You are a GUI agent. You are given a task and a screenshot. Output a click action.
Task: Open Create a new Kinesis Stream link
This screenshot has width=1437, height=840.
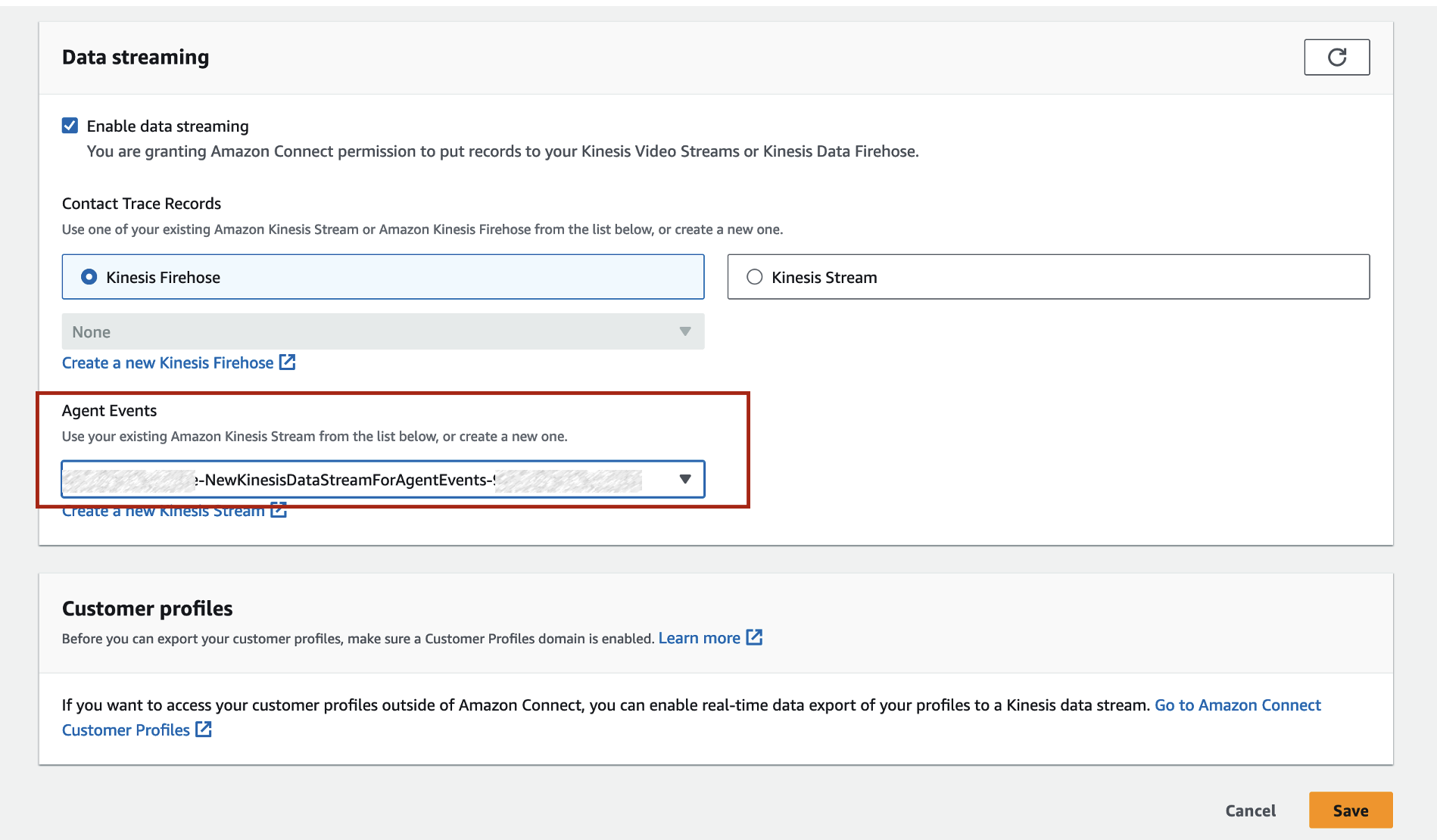pyautogui.click(x=163, y=512)
